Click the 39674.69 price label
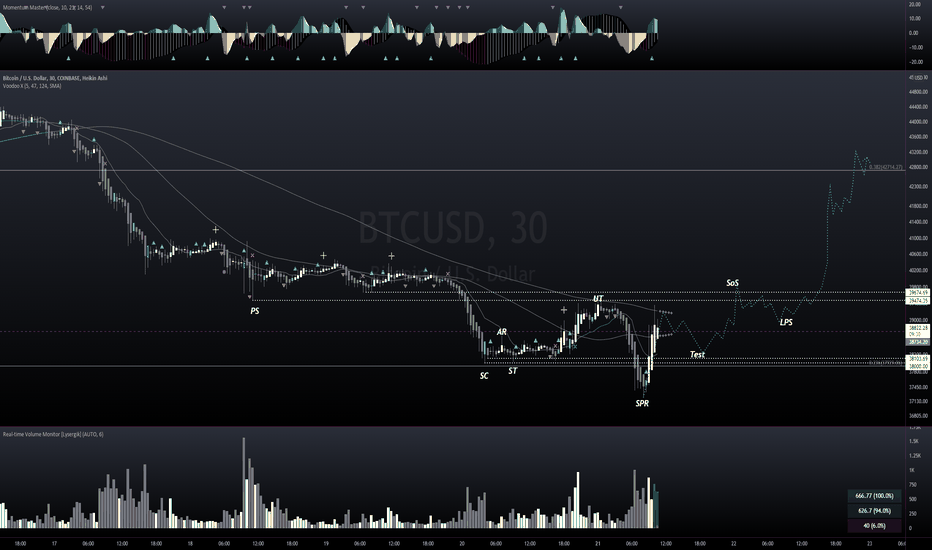The width and height of the screenshot is (932, 550). (917, 293)
